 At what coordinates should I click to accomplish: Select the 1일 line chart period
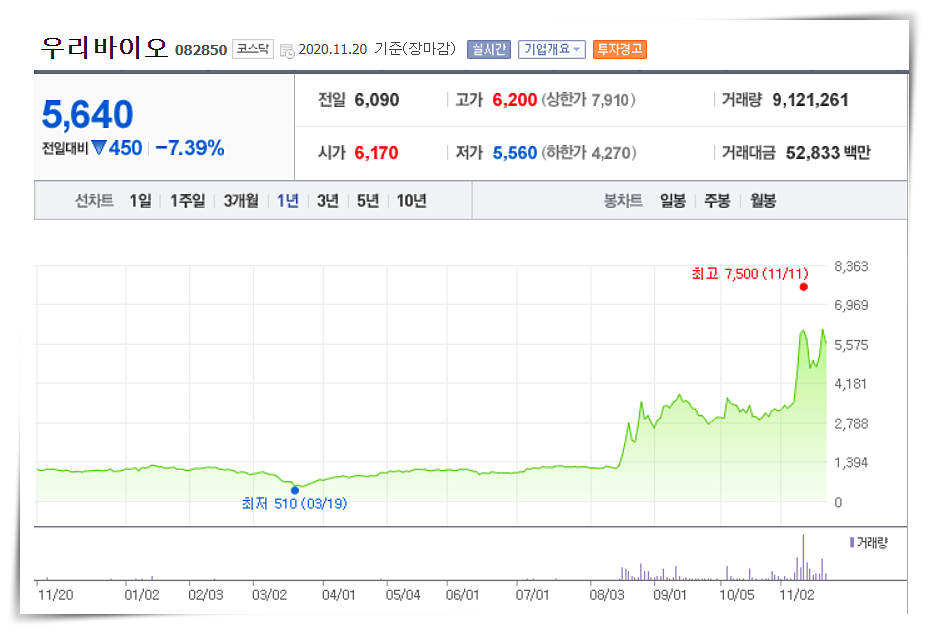pos(140,201)
